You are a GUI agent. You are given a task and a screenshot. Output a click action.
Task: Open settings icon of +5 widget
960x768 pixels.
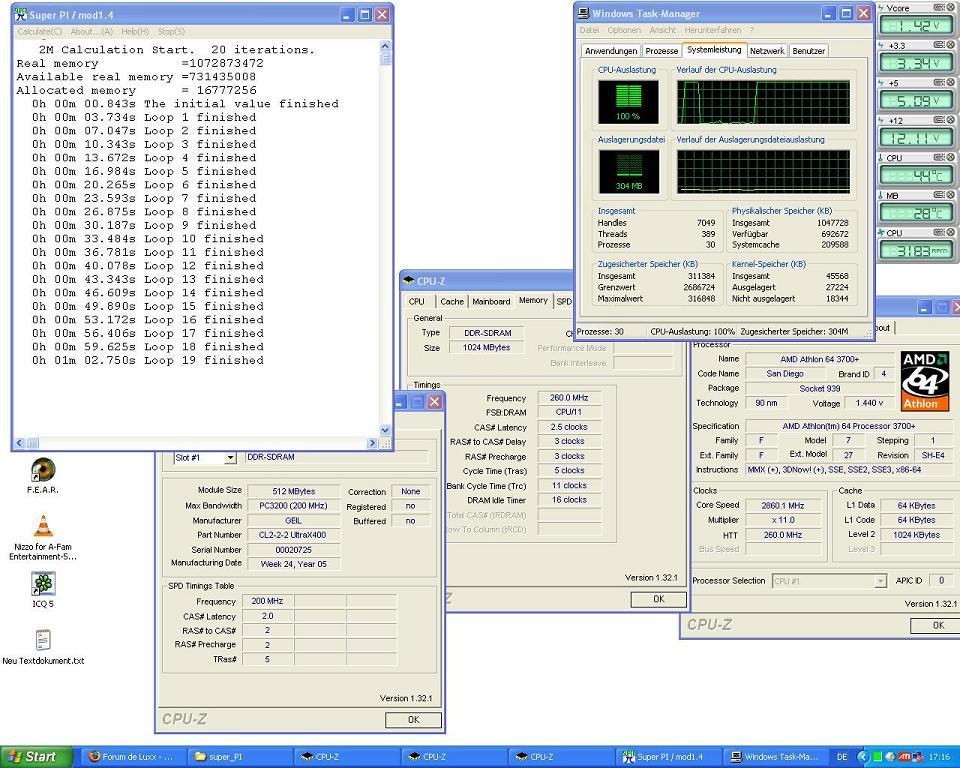tap(939, 82)
